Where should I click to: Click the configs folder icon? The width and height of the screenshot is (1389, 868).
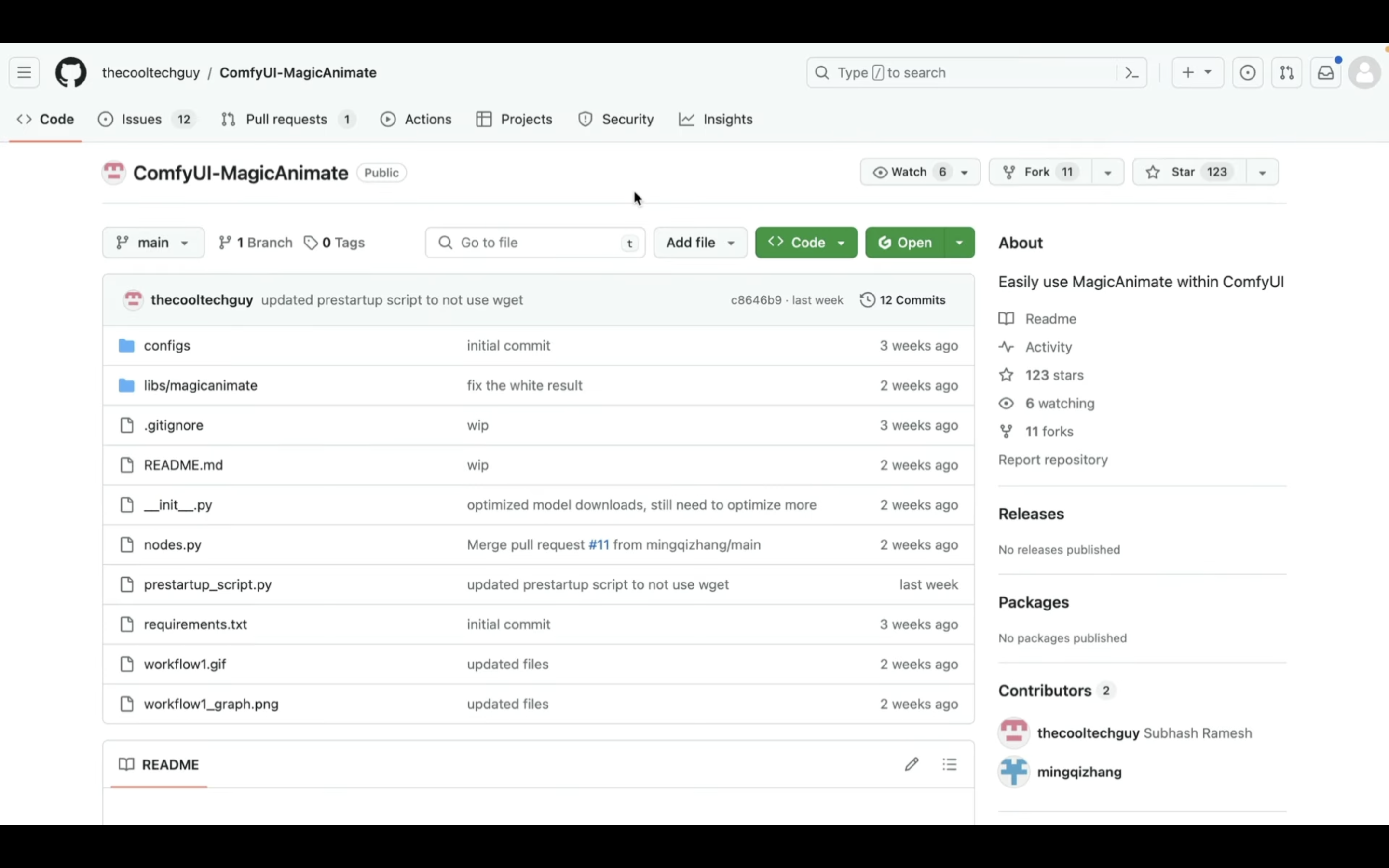(x=126, y=346)
